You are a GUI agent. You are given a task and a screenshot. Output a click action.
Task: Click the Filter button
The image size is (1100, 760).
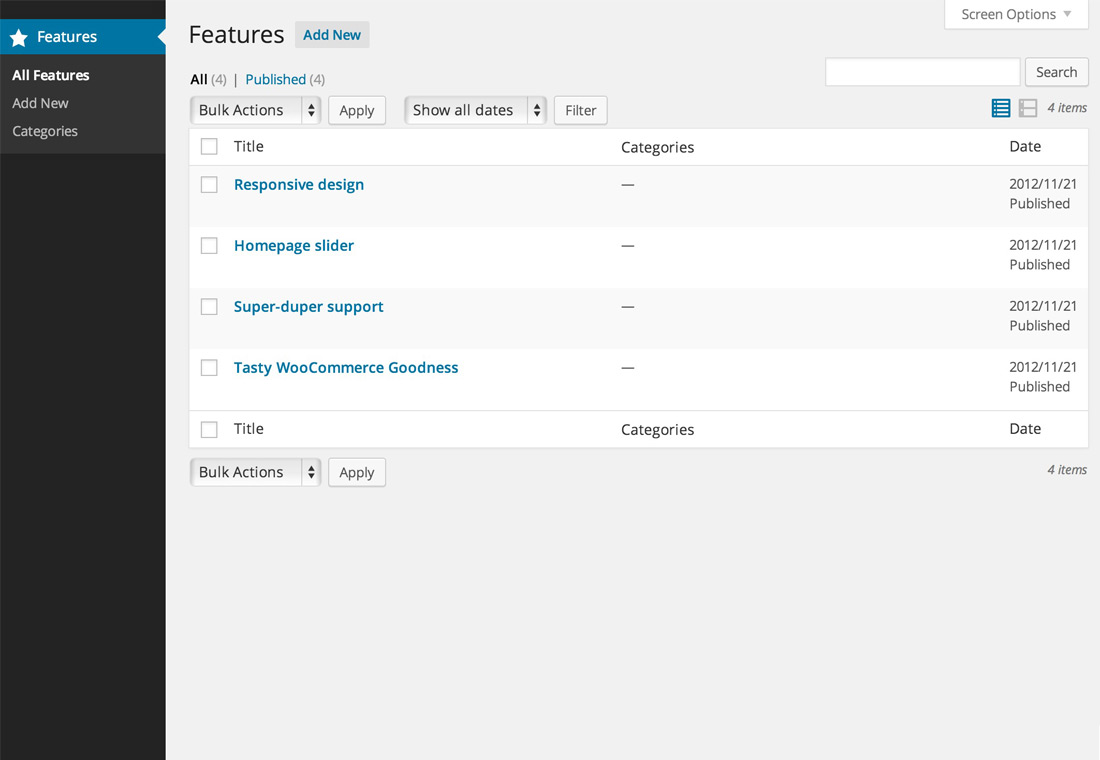580,110
